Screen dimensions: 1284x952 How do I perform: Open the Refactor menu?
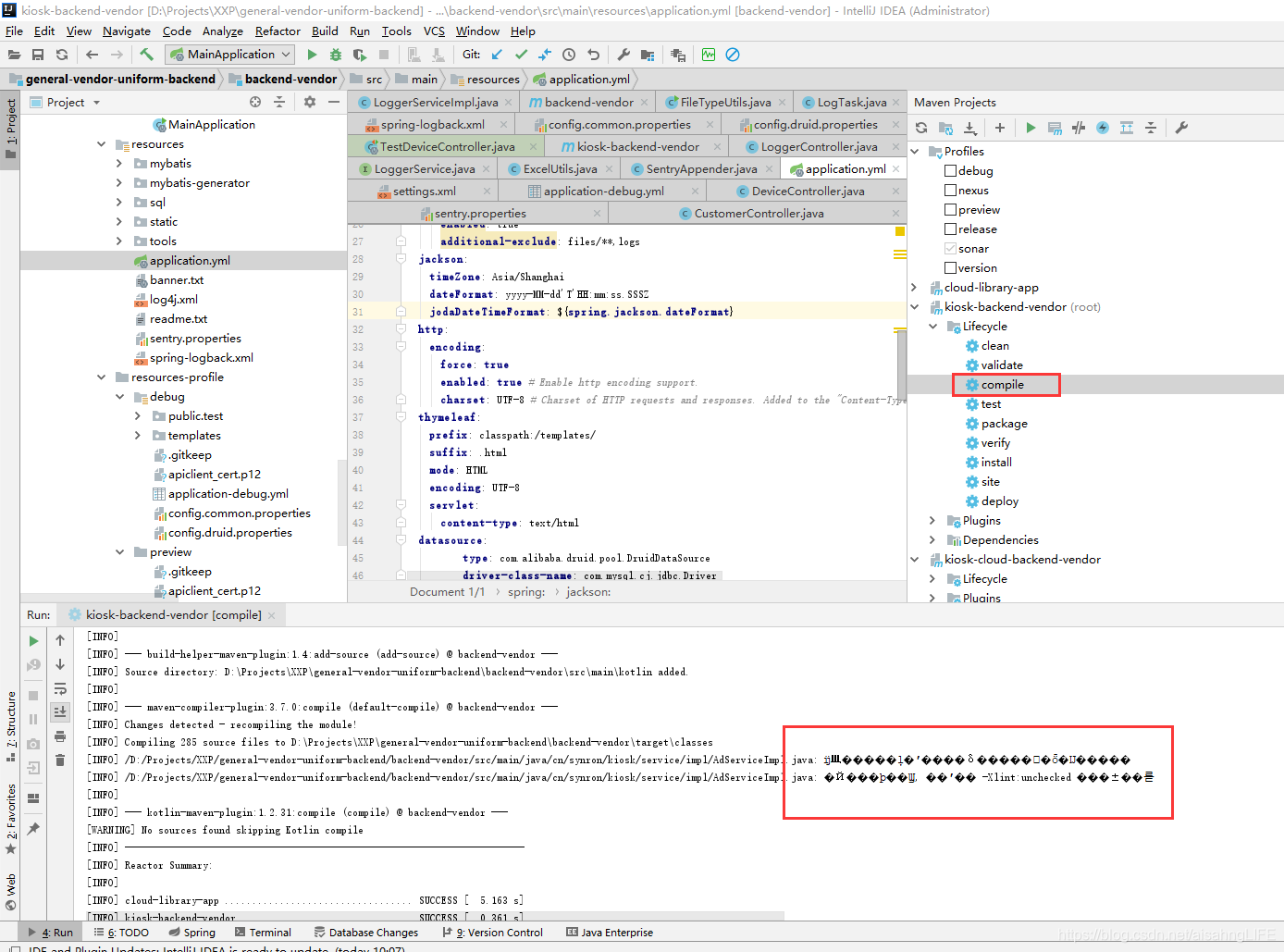(278, 31)
